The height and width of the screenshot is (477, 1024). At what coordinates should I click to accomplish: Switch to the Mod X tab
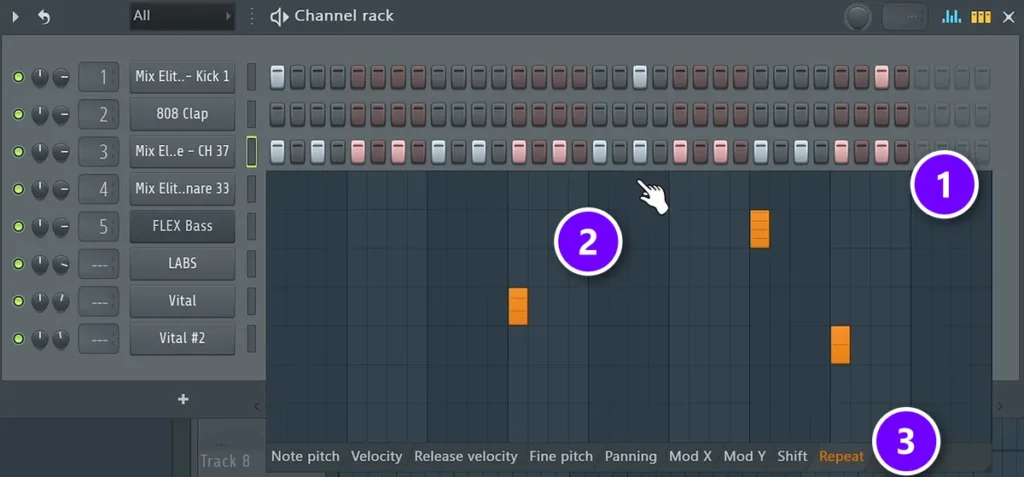pyautogui.click(x=690, y=457)
